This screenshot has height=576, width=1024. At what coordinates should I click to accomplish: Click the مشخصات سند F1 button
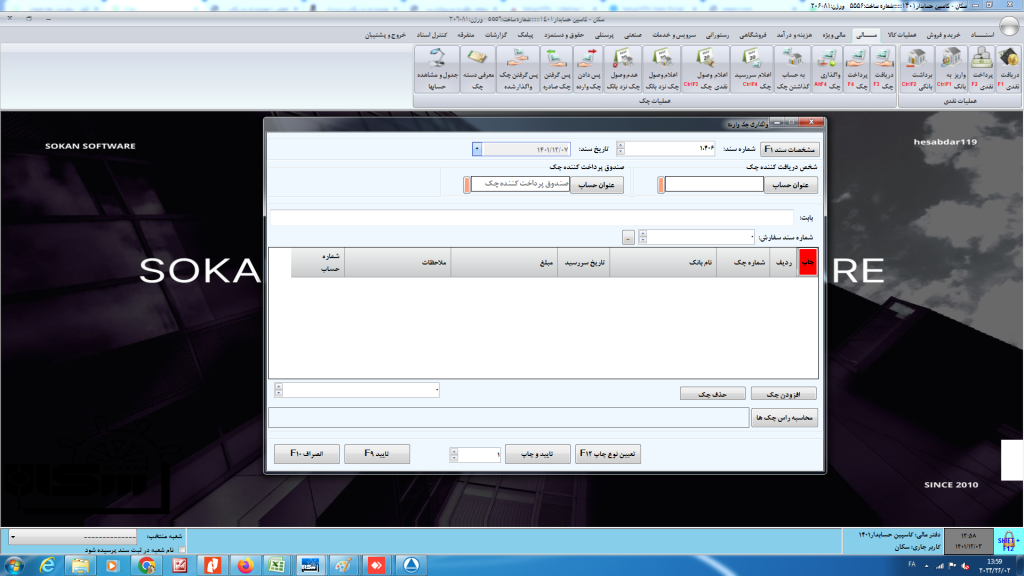click(790, 150)
